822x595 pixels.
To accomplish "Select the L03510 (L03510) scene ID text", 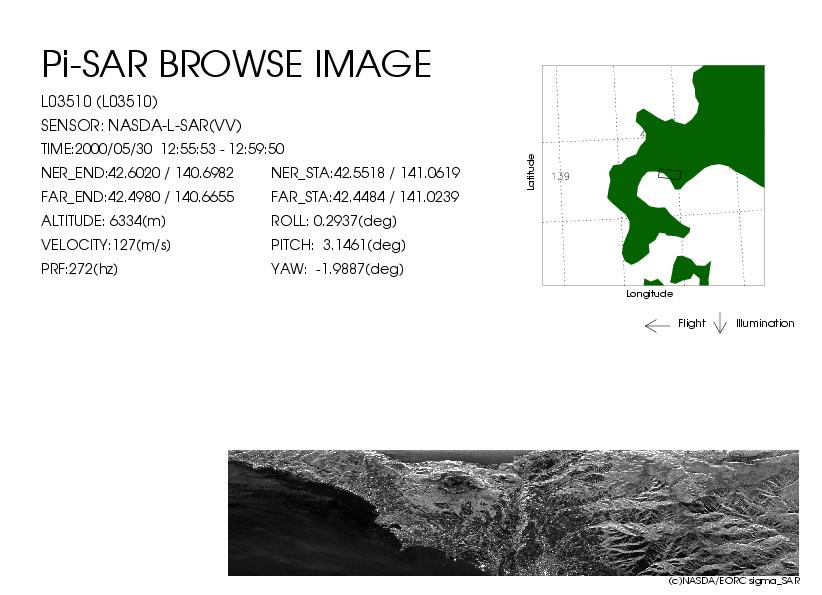I will 99,101.
